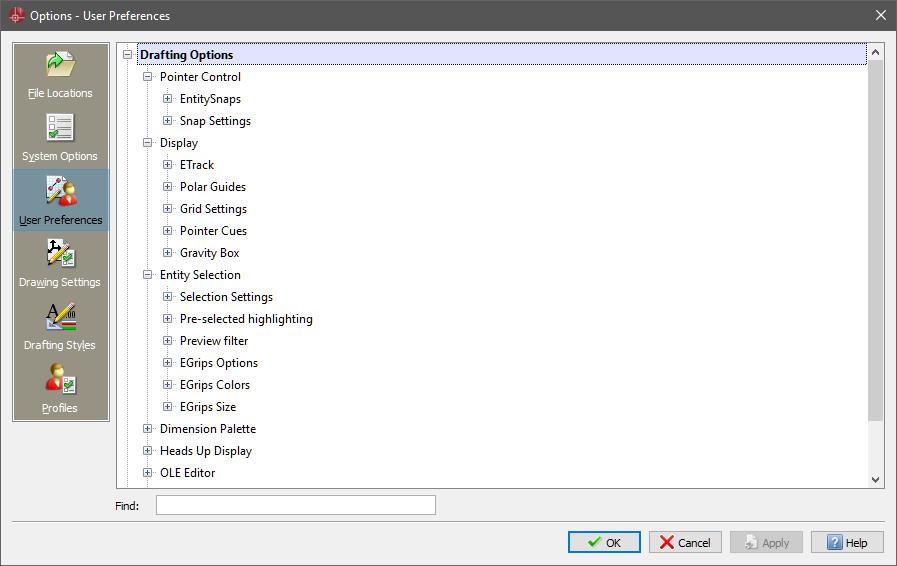Open the Drawing Settings icon

click(61, 254)
